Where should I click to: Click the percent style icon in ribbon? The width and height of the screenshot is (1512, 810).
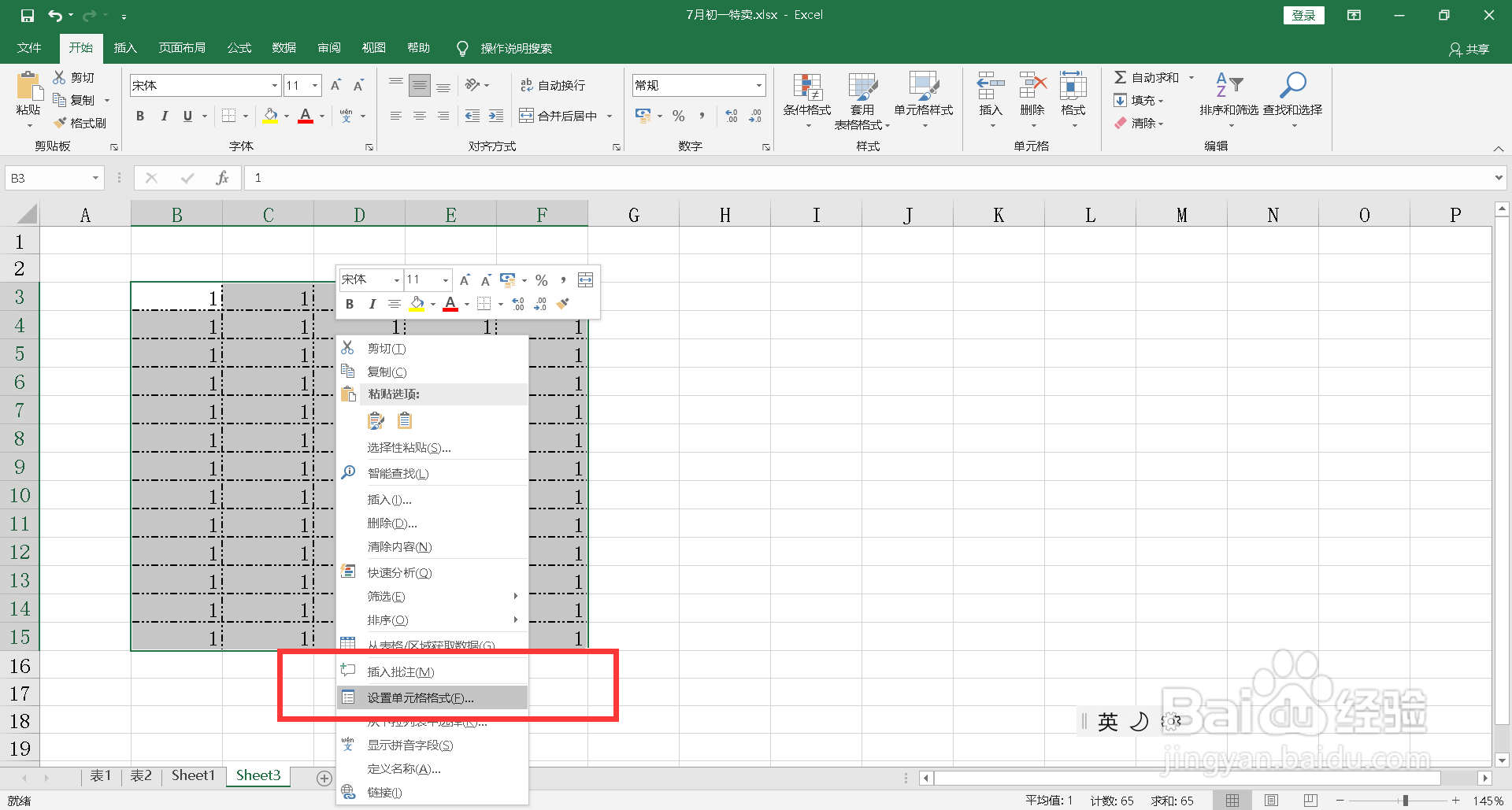coord(679,116)
